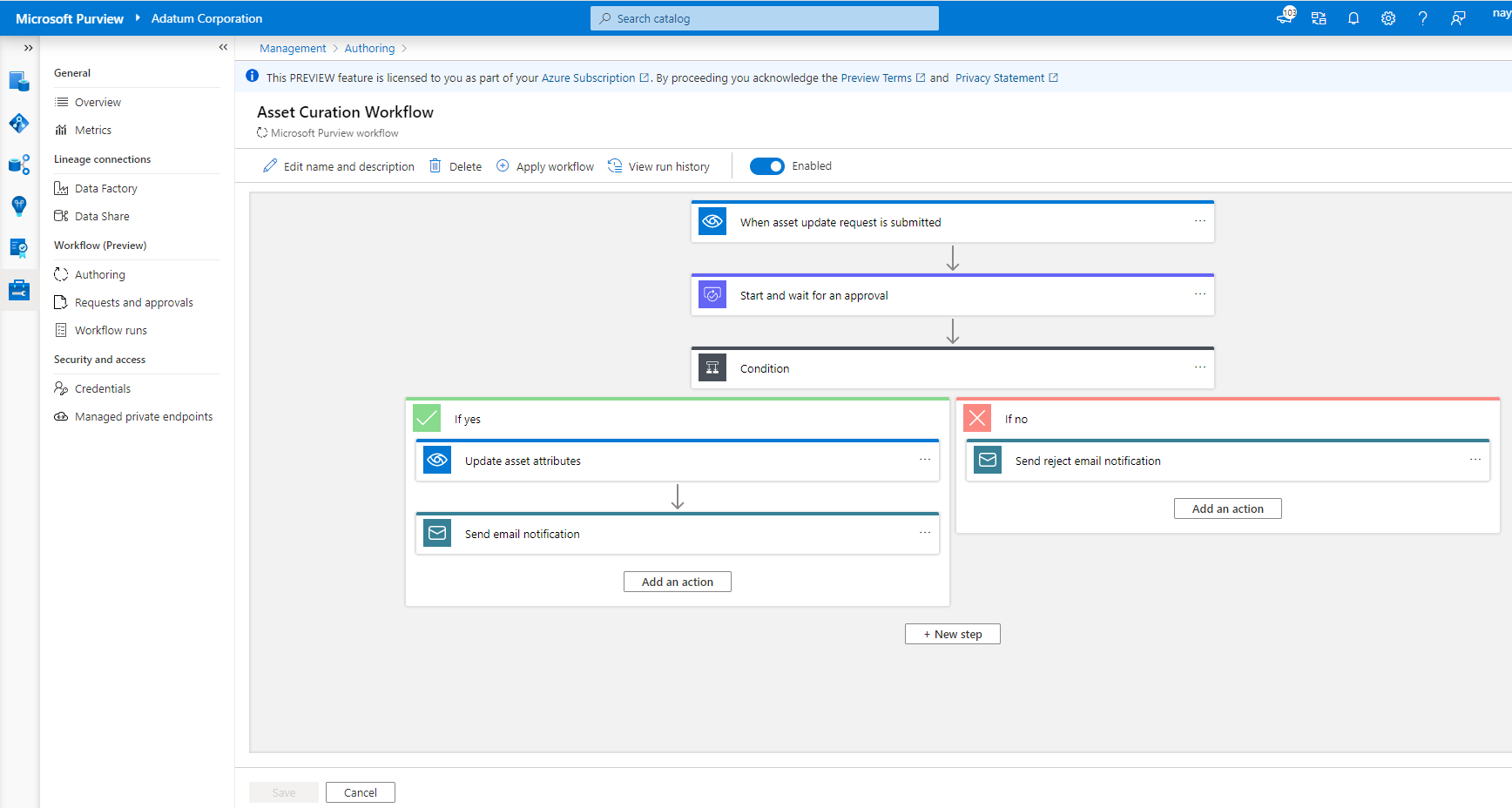The image size is (1512, 808).
Task: Click the switch directory icon
Action: click(x=1319, y=18)
